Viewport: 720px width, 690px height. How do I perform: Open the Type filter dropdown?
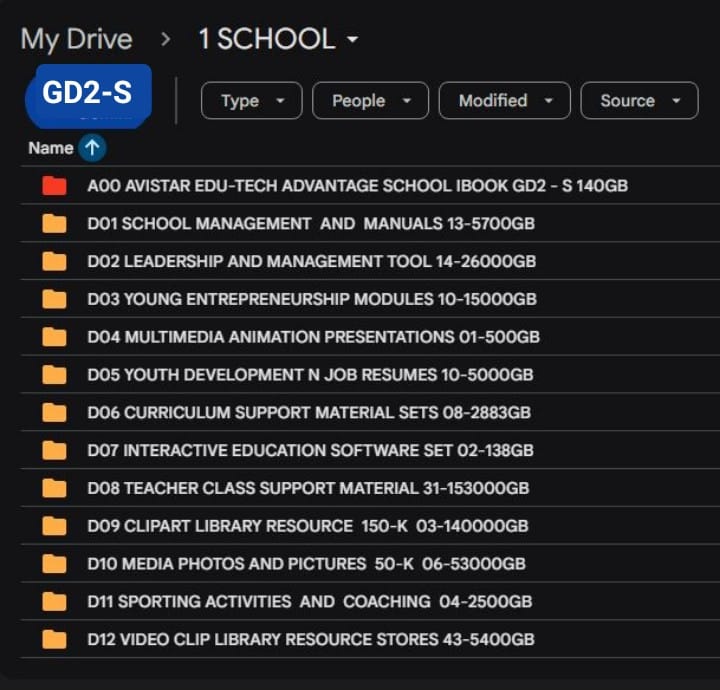pyautogui.click(x=252, y=101)
